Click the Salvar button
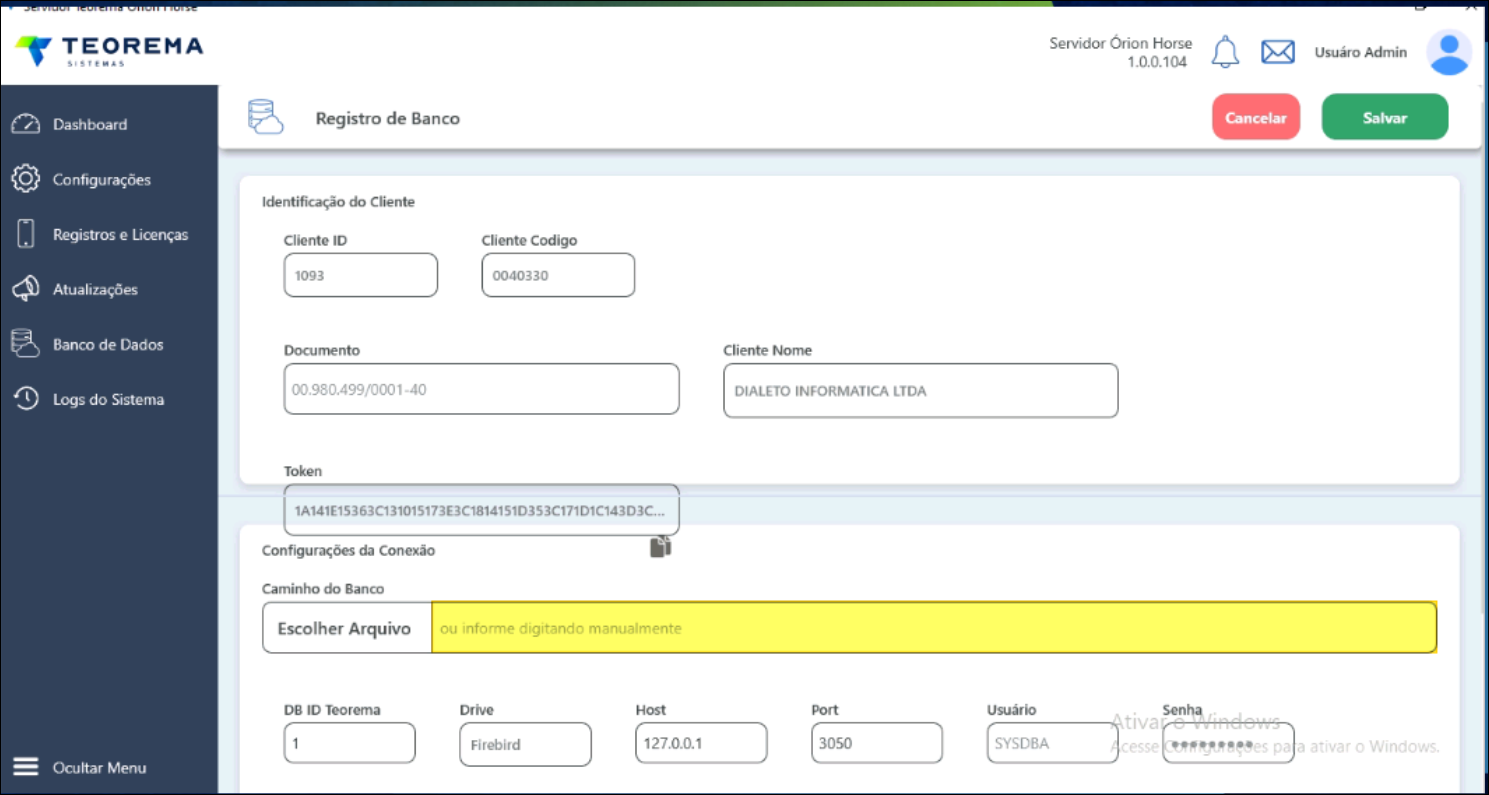The image size is (1489, 795). 1385,117
